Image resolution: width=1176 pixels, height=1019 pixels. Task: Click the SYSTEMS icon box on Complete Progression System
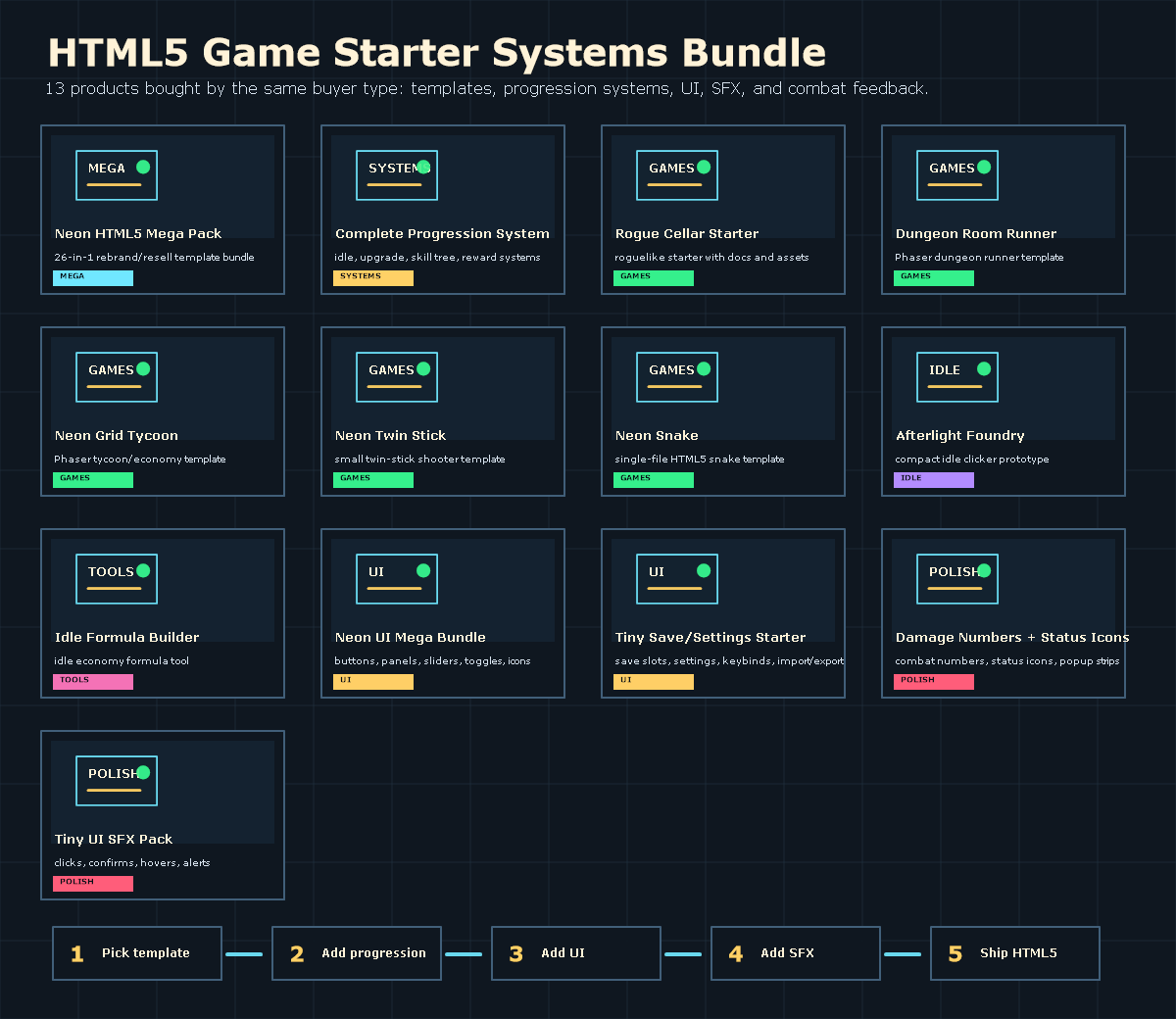tap(397, 175)
